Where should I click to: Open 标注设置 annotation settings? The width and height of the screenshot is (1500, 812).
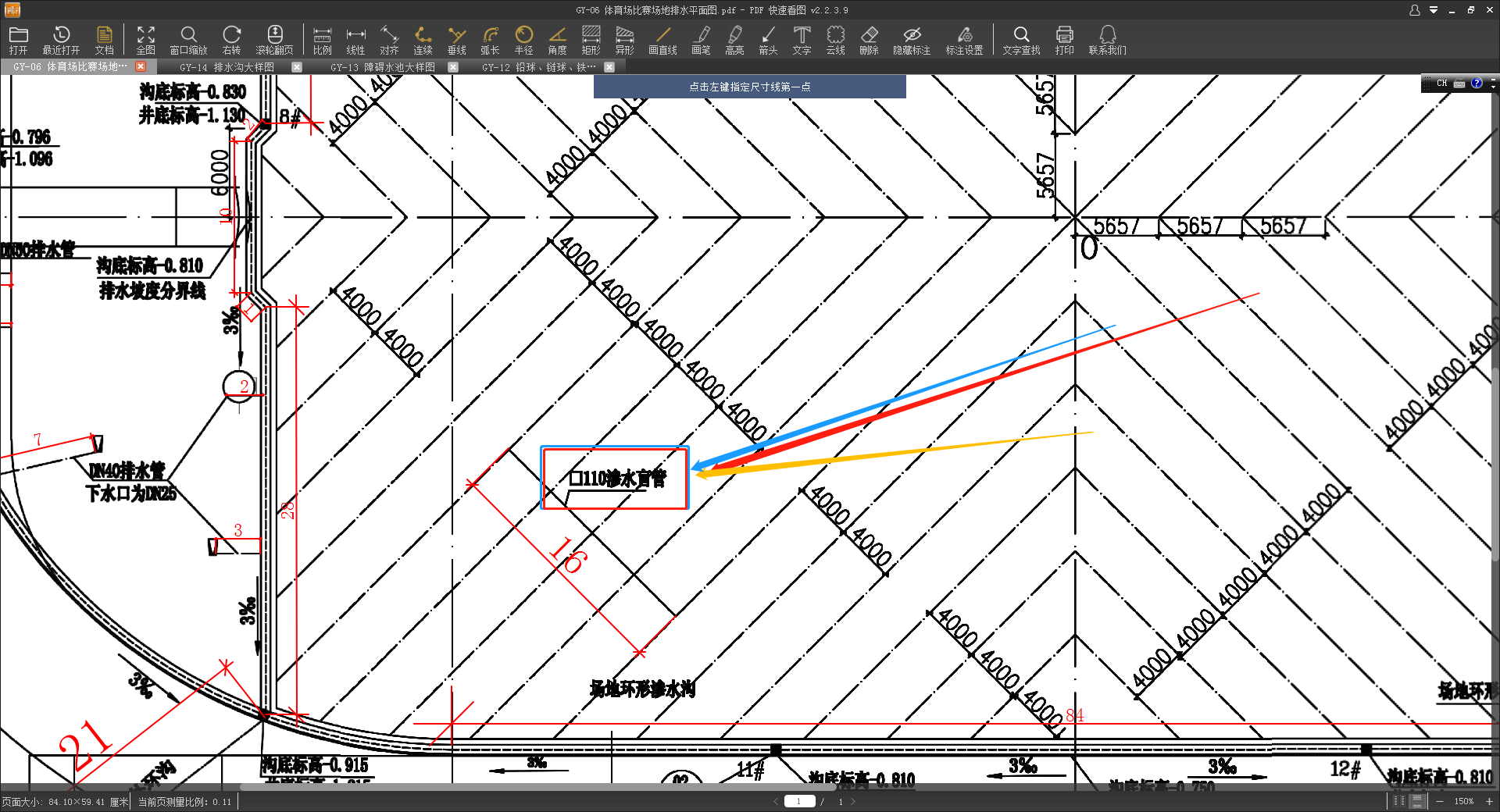point(964,40)
